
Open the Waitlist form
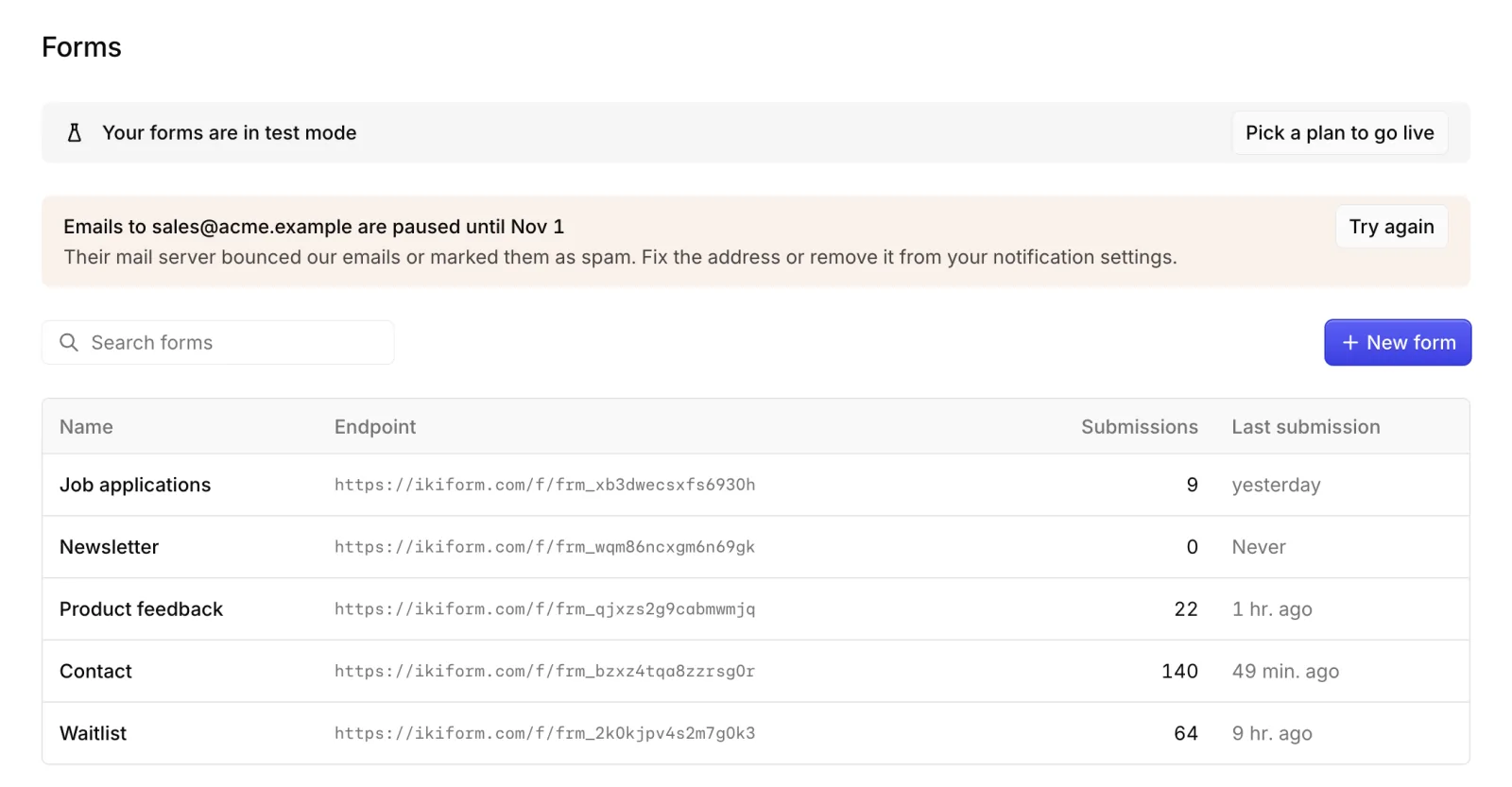coord(93,734)
